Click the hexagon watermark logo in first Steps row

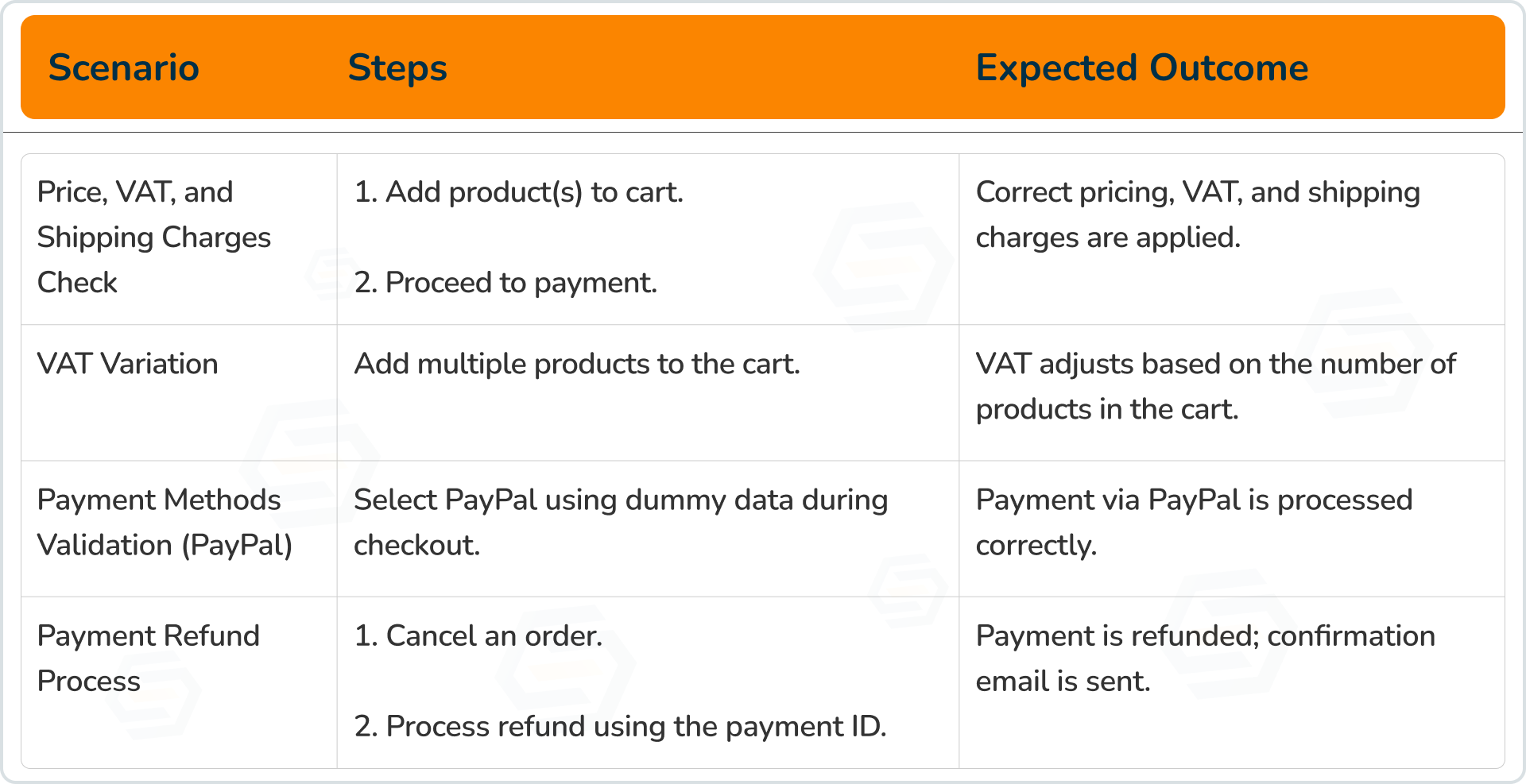pyautogui.click(x=884, y=267)
